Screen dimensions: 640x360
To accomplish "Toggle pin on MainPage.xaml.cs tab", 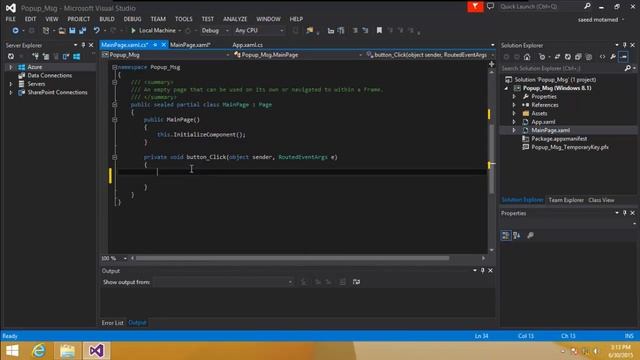I will click(x=156, y=45).
